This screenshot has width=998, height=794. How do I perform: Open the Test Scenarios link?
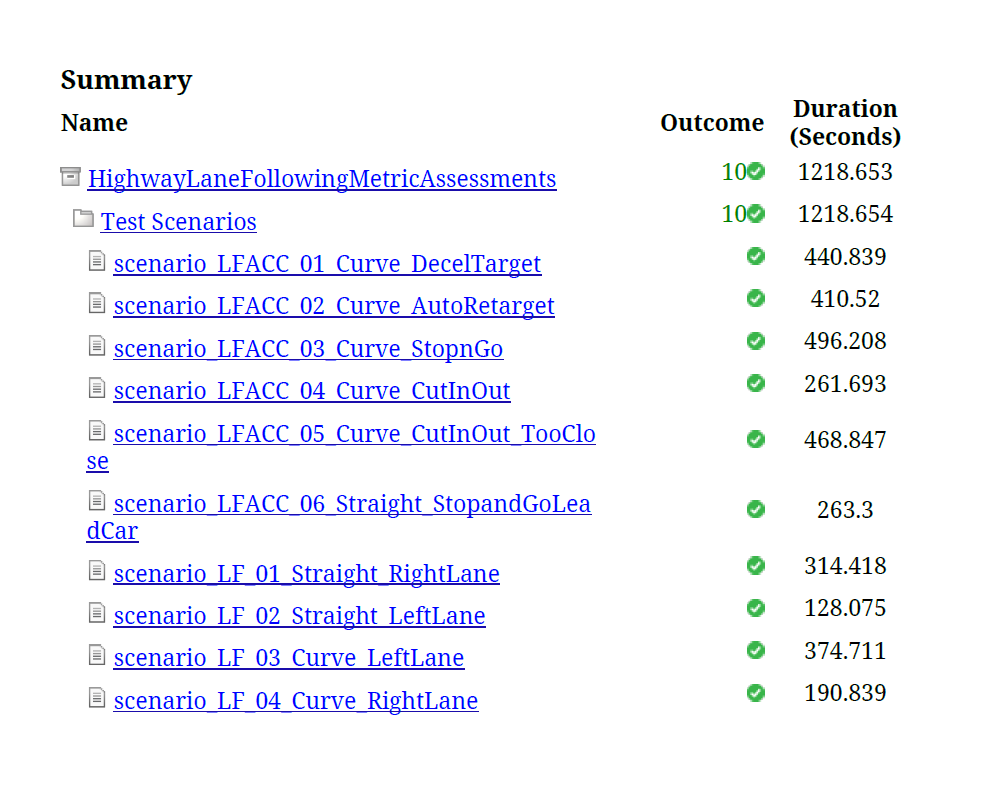pos(179,222)
